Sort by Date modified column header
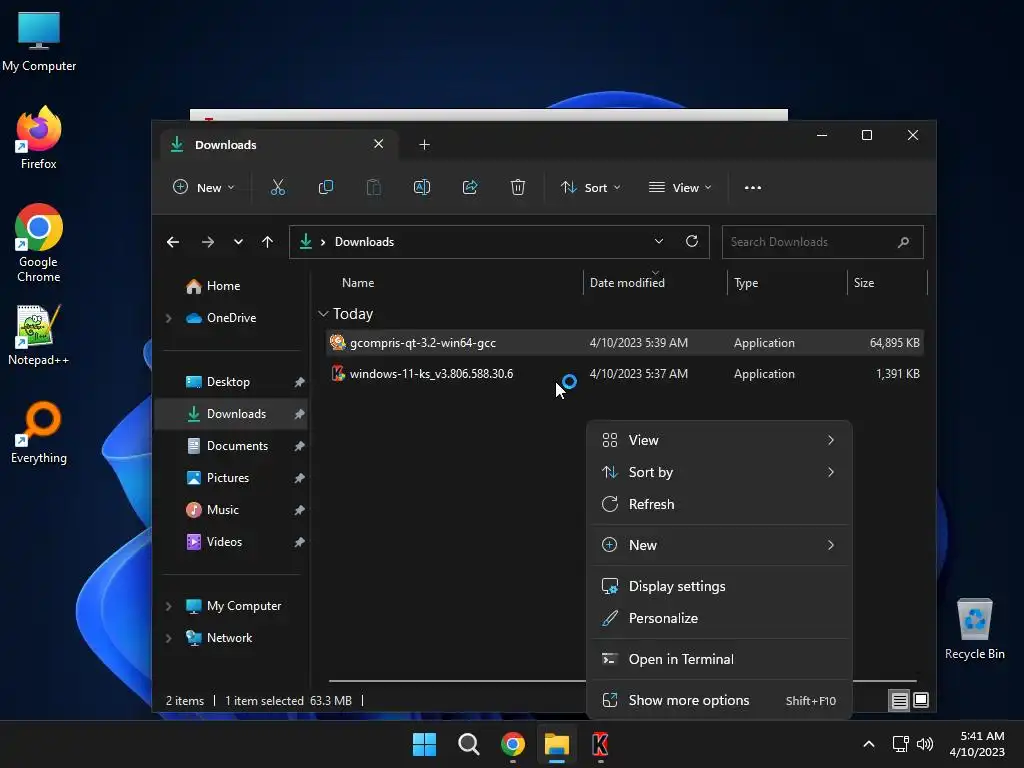Viewport: 1024px width, 768px height. (627, 283)
